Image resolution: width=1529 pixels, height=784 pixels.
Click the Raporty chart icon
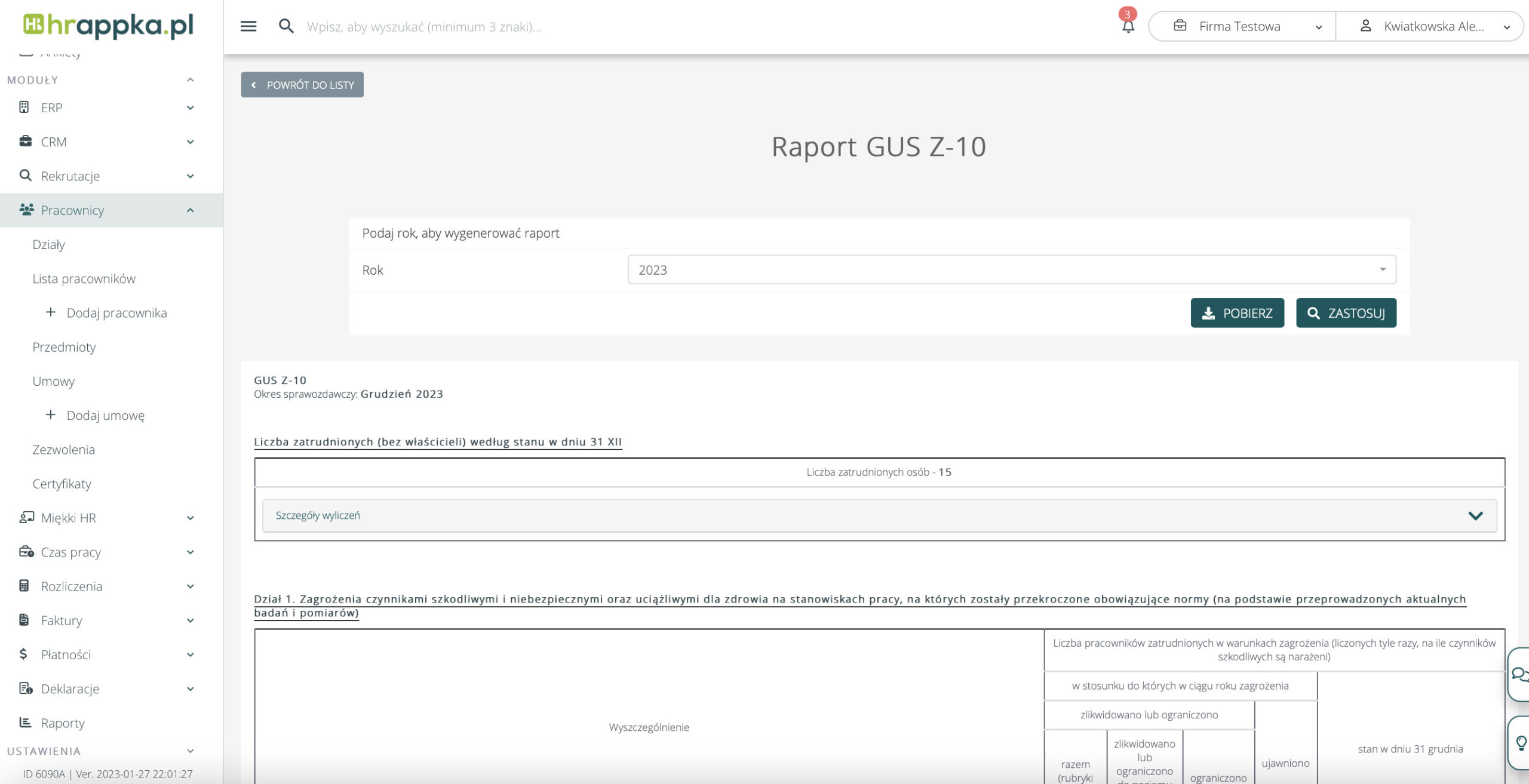point(25,722)
